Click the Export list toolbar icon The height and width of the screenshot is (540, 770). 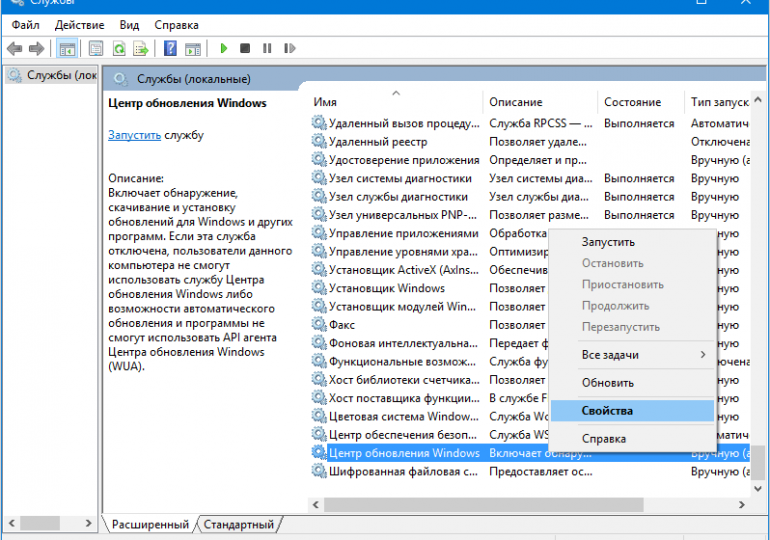click(x=142, y=48)
